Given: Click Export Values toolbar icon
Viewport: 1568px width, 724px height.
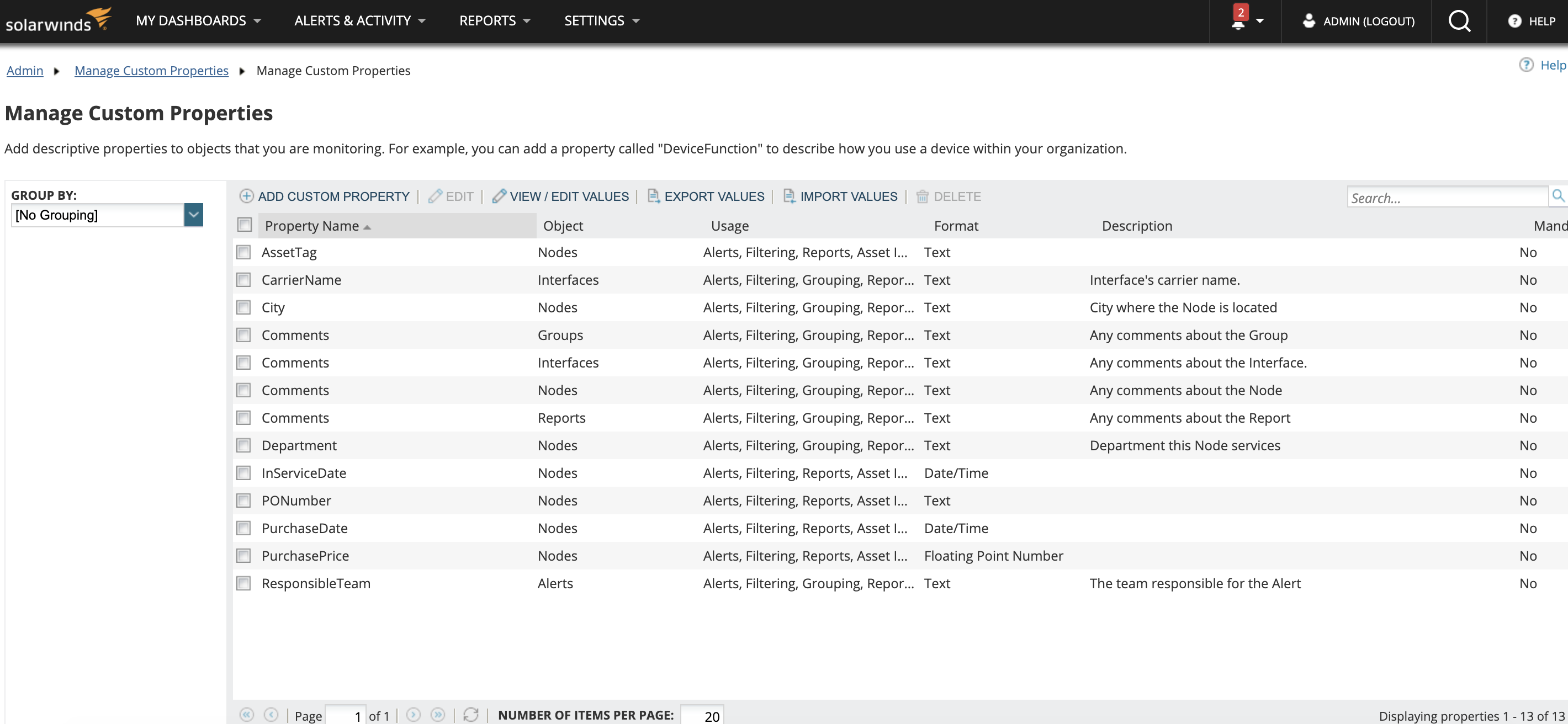Looking at the screenshot, I should 653,196.
